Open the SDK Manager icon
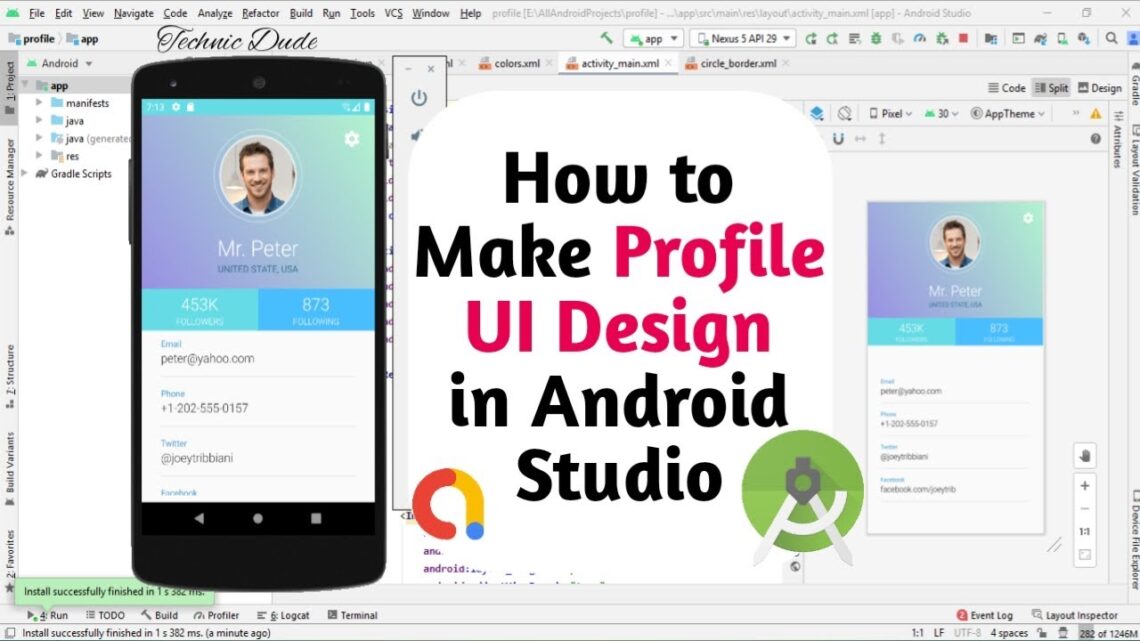The width and height of the screenshot is (1140, 641). 1084,39
